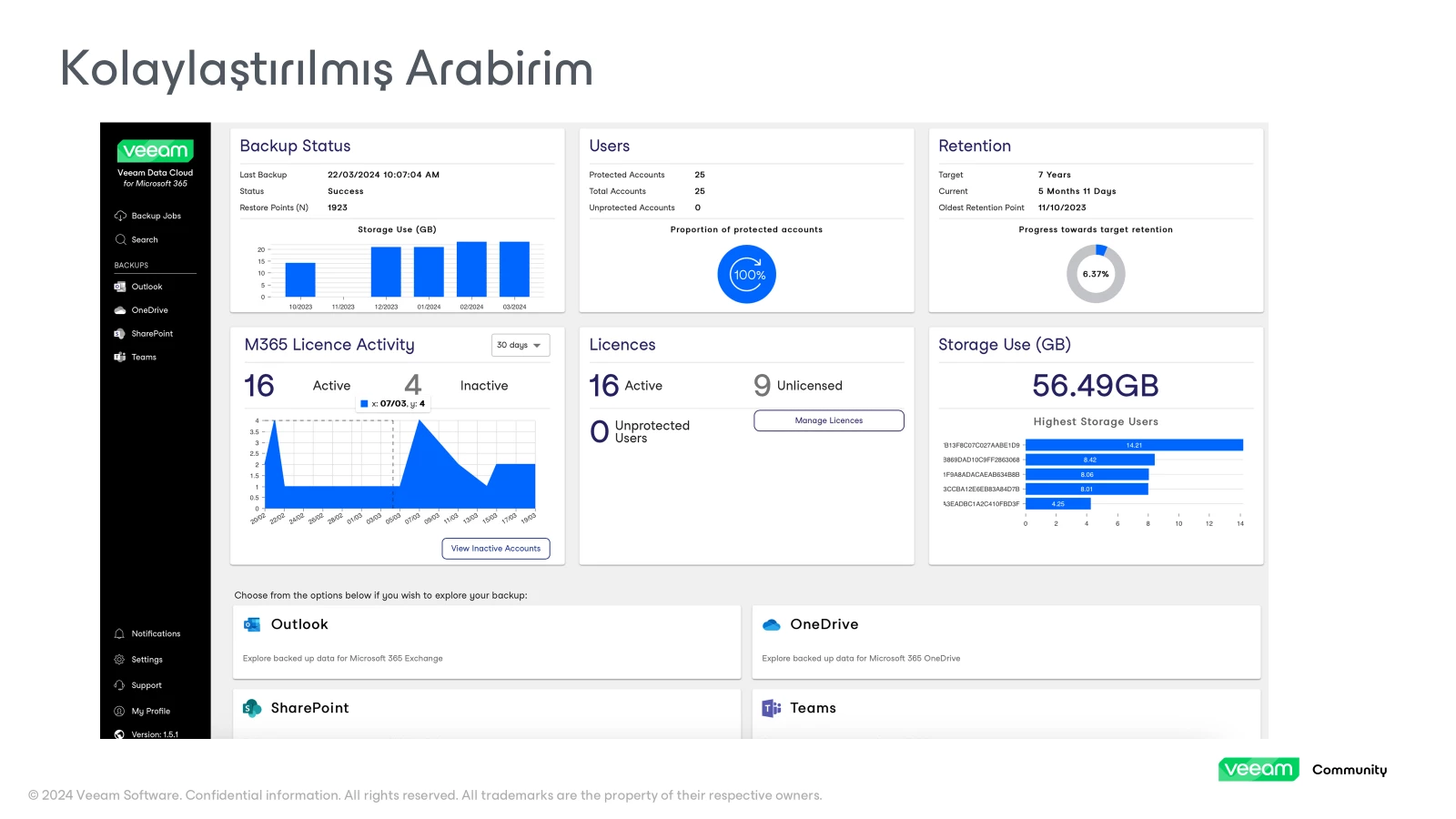Click the 01/2024 storage use bar
The image size is (1456, 819).
(429, 272)
